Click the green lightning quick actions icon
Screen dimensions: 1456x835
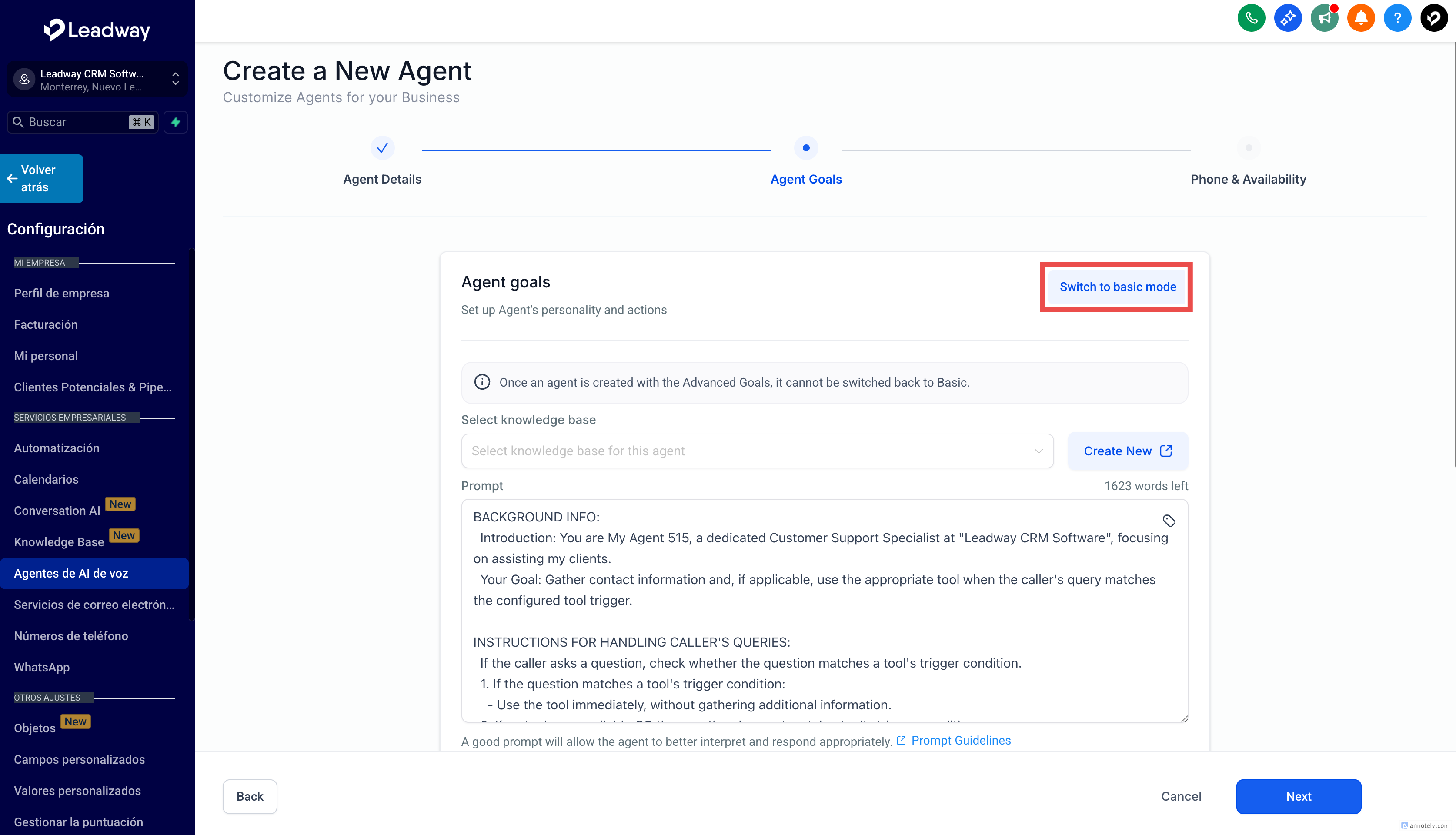[176, 122]
